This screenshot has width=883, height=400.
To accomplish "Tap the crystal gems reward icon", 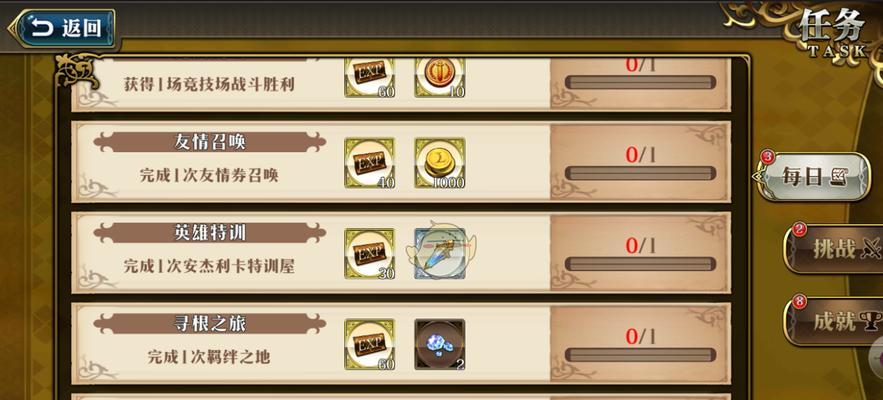I will click(440, 345).
